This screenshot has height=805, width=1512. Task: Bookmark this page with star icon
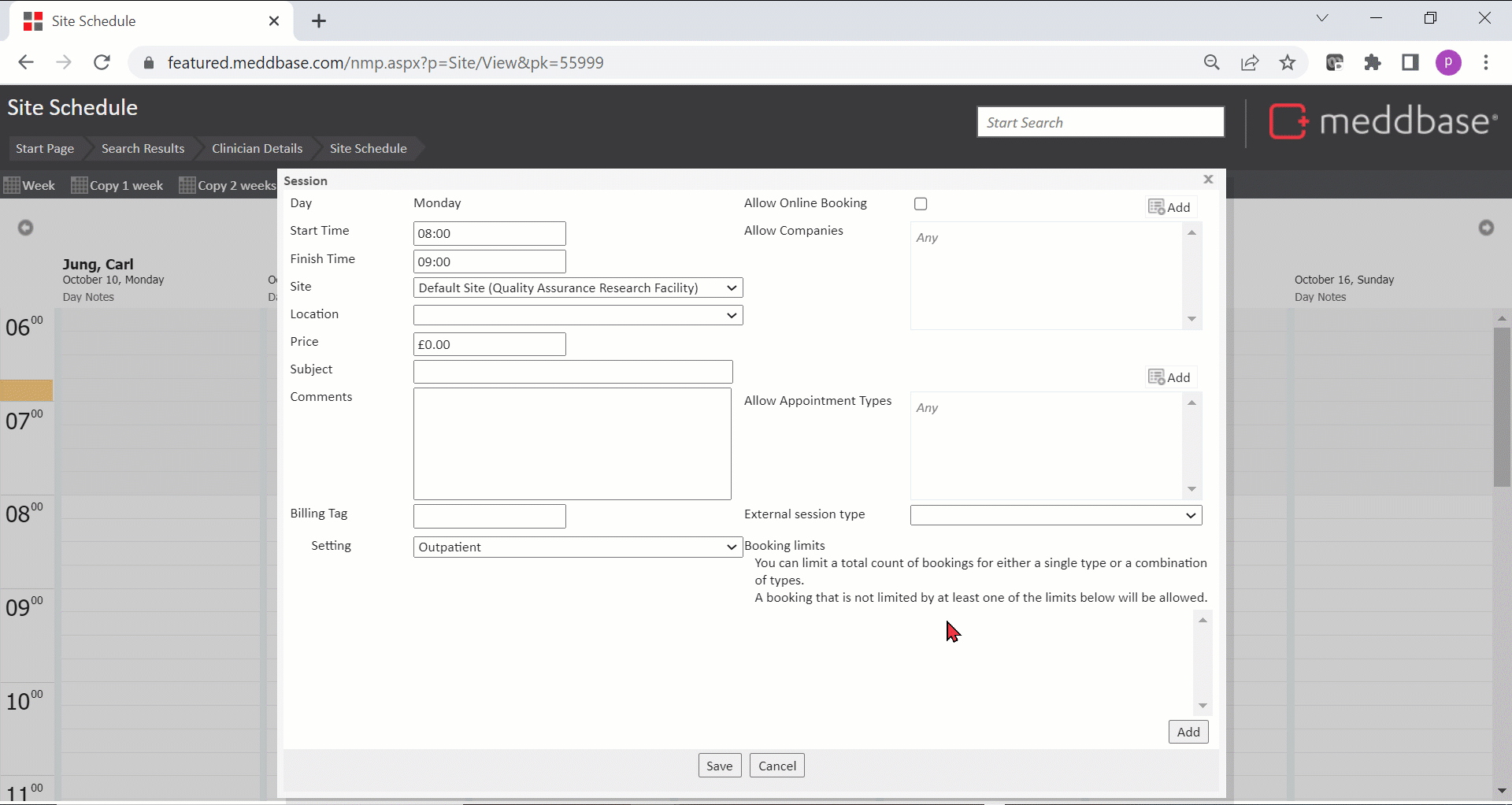pyautogui.click(x=1288, y=63)
